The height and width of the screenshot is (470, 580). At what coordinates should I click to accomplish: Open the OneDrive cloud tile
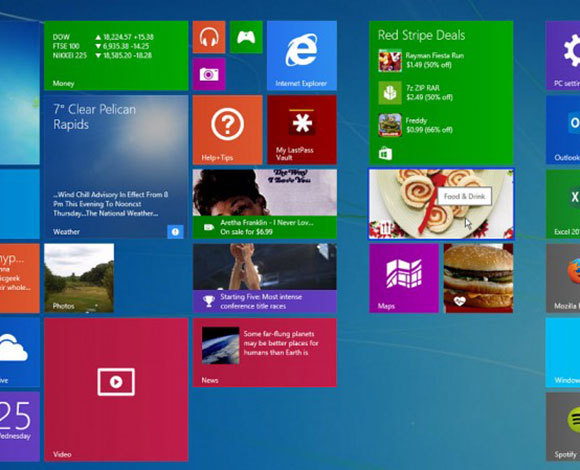coord(20,352)
